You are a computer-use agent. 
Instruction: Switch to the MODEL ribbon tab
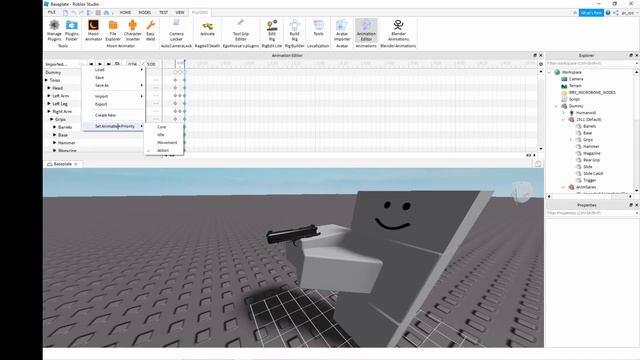(145, 13)
